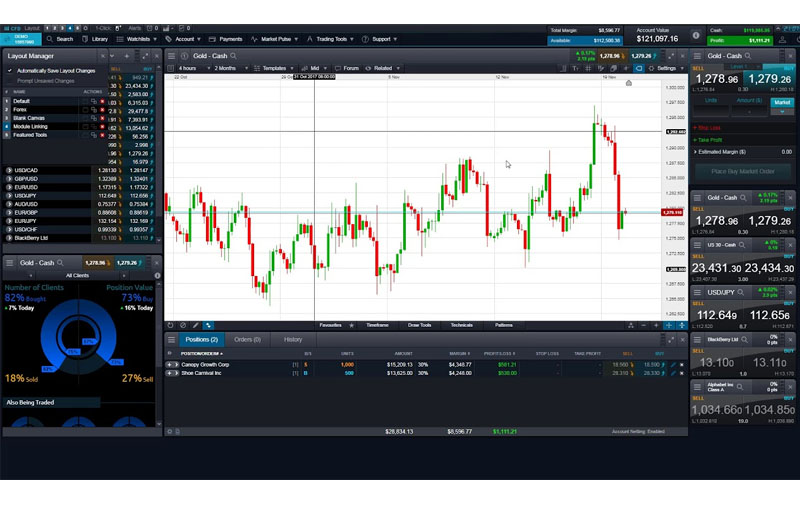Switch to the History tab
Image resolution: width=800 pixels, height=513 pixels.
click(293, 339)
